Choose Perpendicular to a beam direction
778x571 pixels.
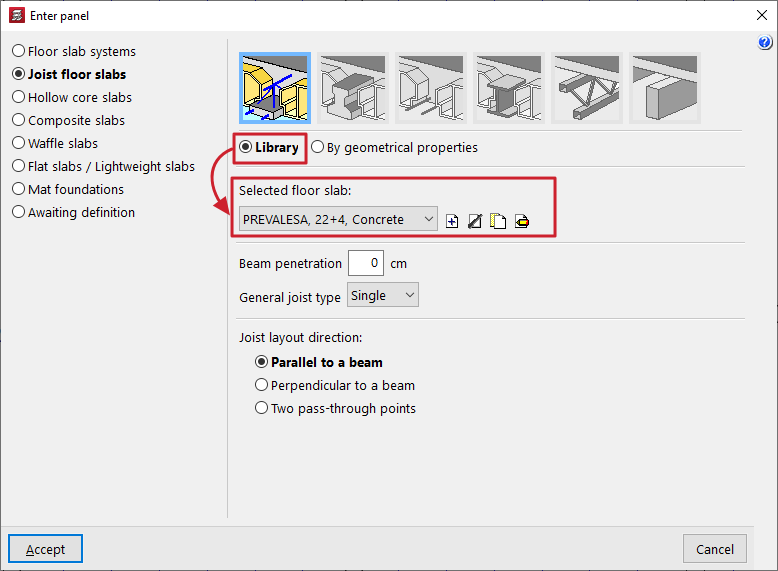coord(335,385)
